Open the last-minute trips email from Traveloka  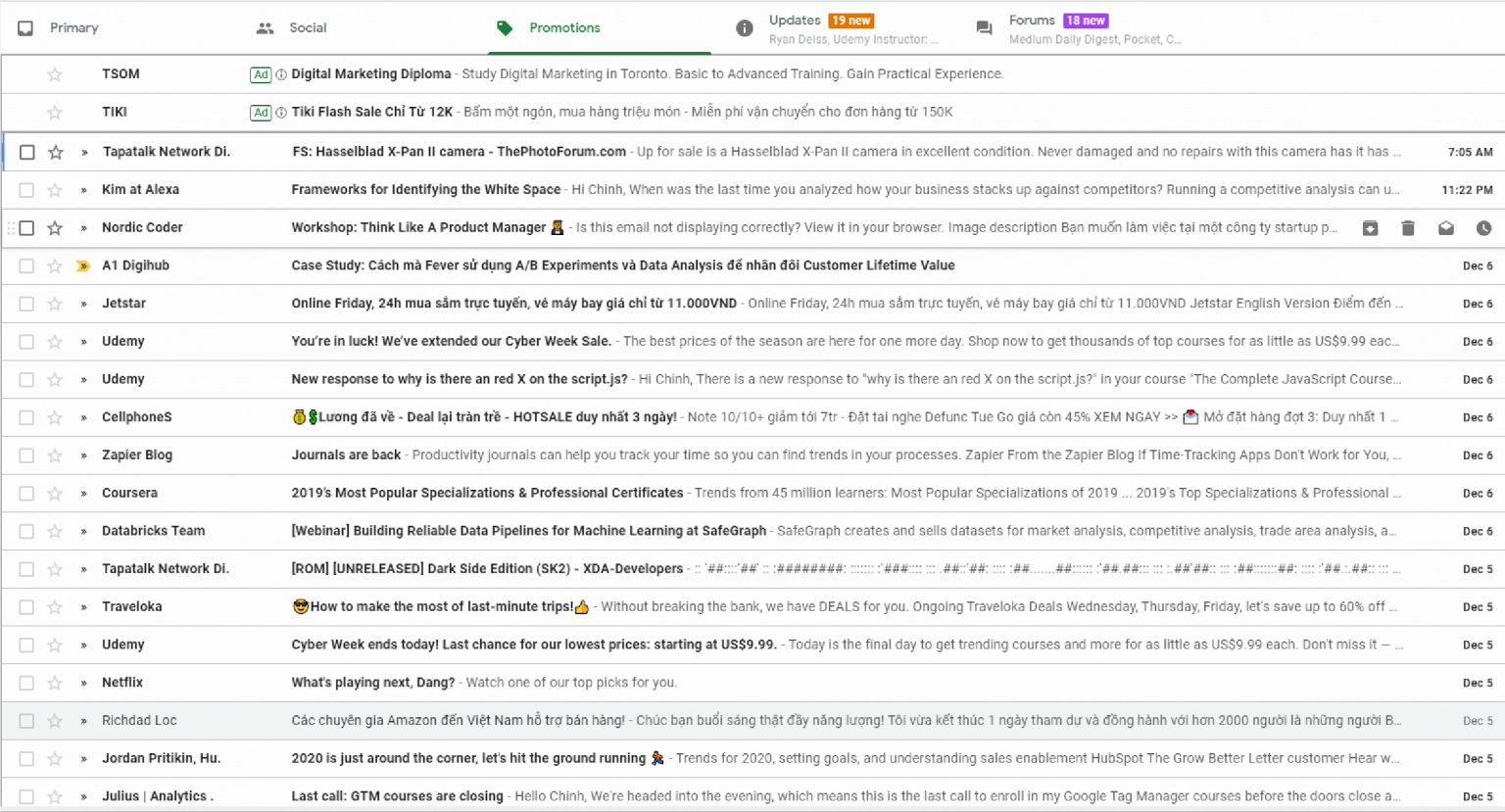tap(752, 607)
